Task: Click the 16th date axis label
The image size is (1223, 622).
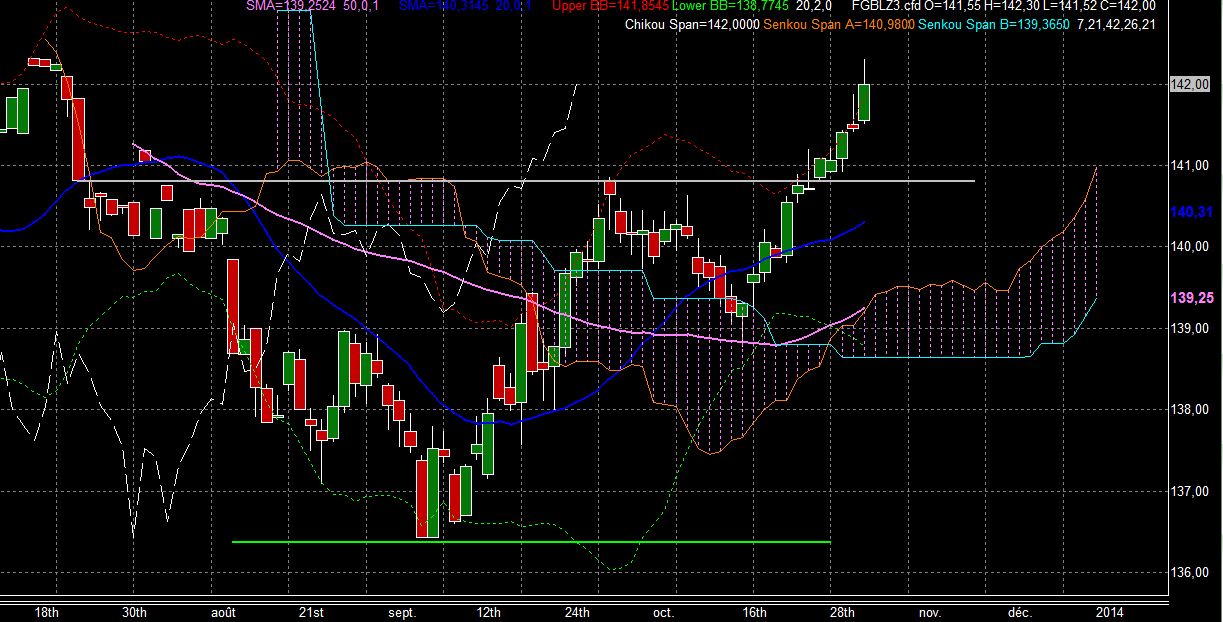Action: 755,612
